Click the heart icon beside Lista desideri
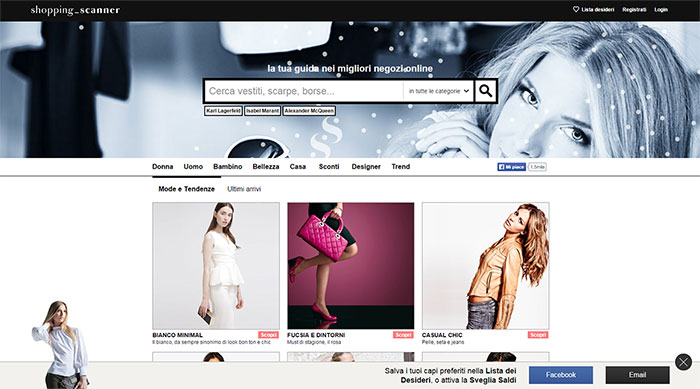This screenshot has width=700, height=389. coord(576,9)
